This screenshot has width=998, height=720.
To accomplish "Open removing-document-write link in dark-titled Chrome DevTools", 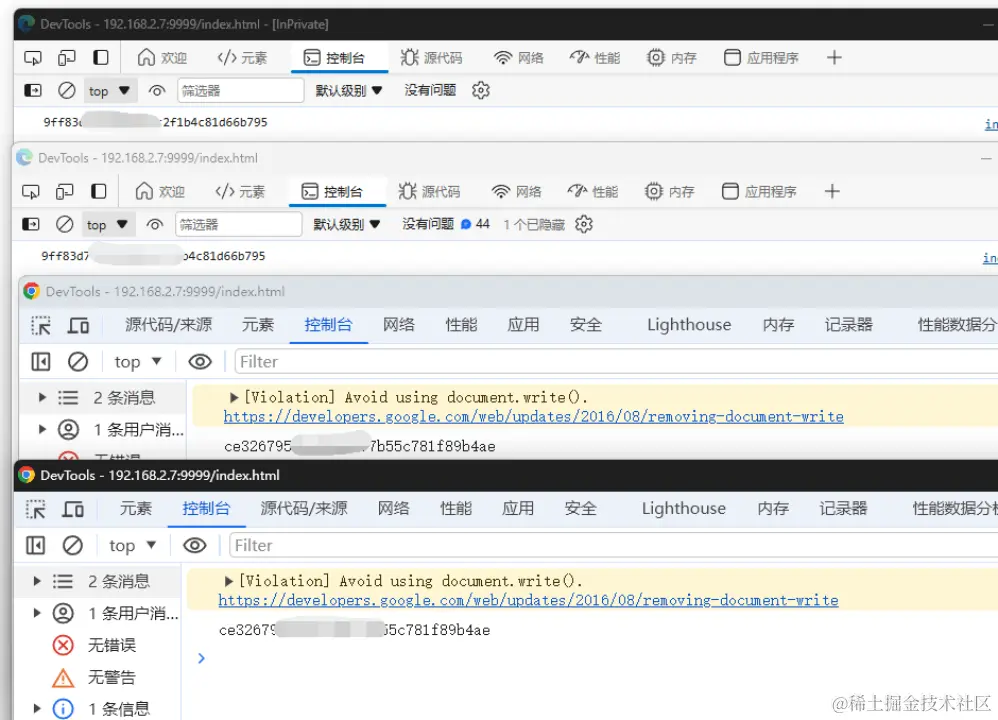I will (528, 600).
